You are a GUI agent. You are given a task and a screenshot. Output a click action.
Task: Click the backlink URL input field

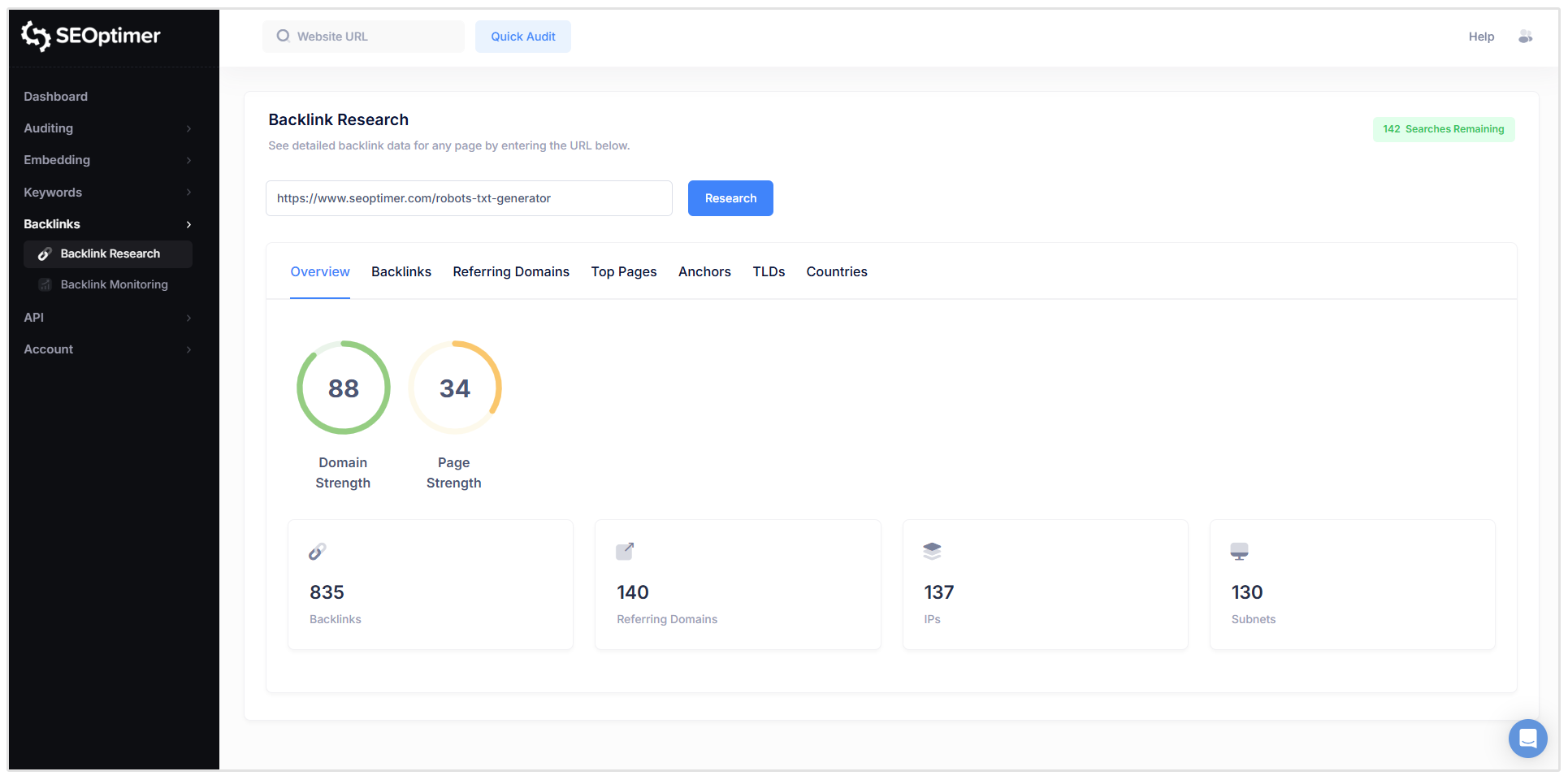coord(469,198)
